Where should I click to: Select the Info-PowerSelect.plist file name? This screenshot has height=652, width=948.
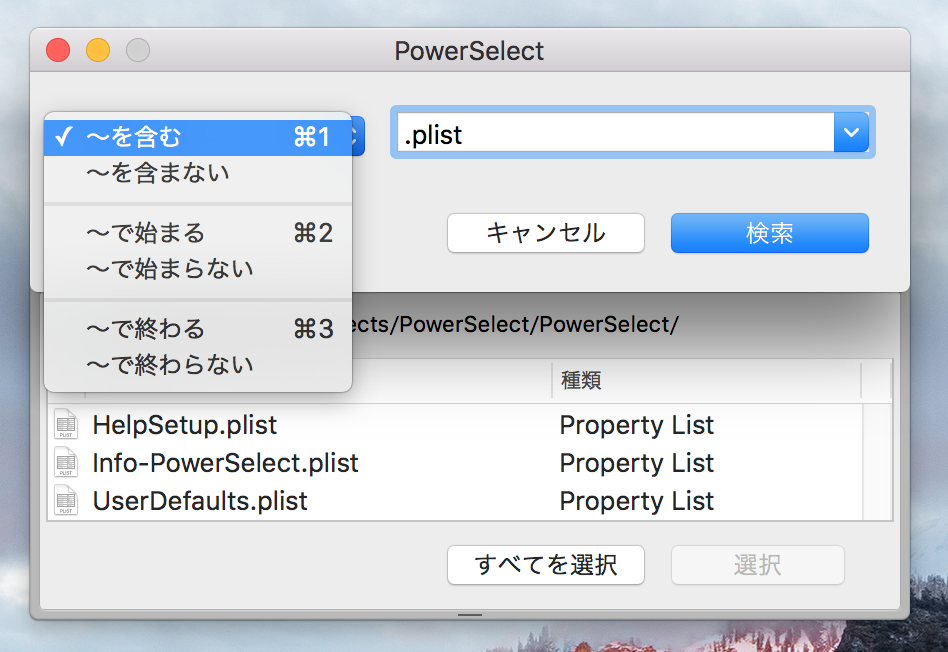pyautogui.click(x=225, y=463)
